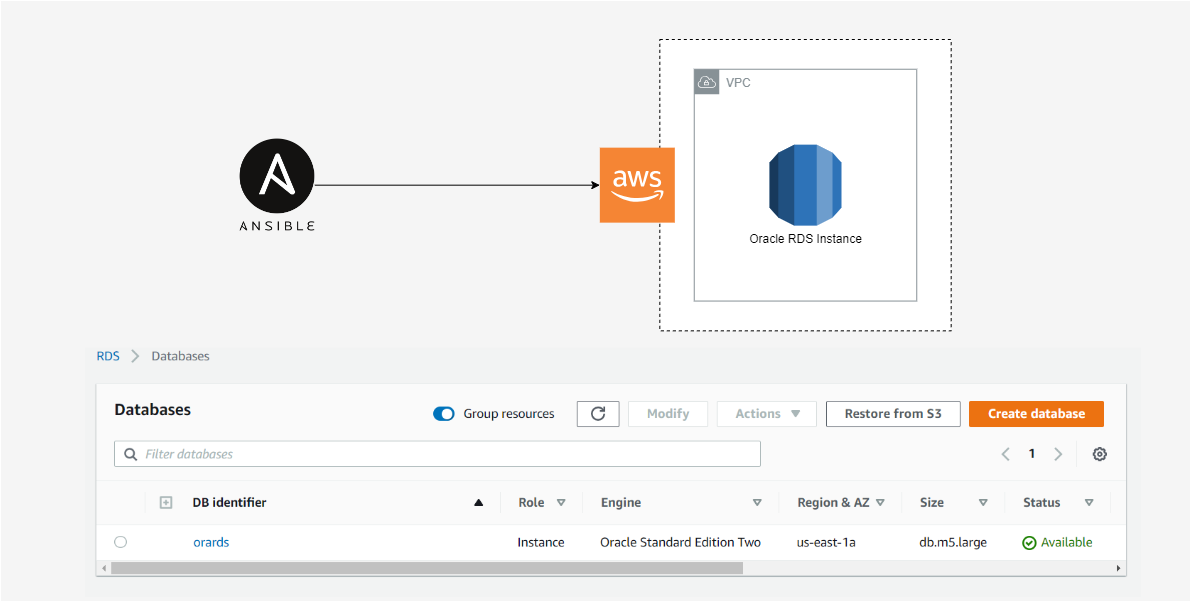Viewport: 1191px width, 602px height.
Task: Click the horizontal scrollbar thumb
Action: point(426,568)
